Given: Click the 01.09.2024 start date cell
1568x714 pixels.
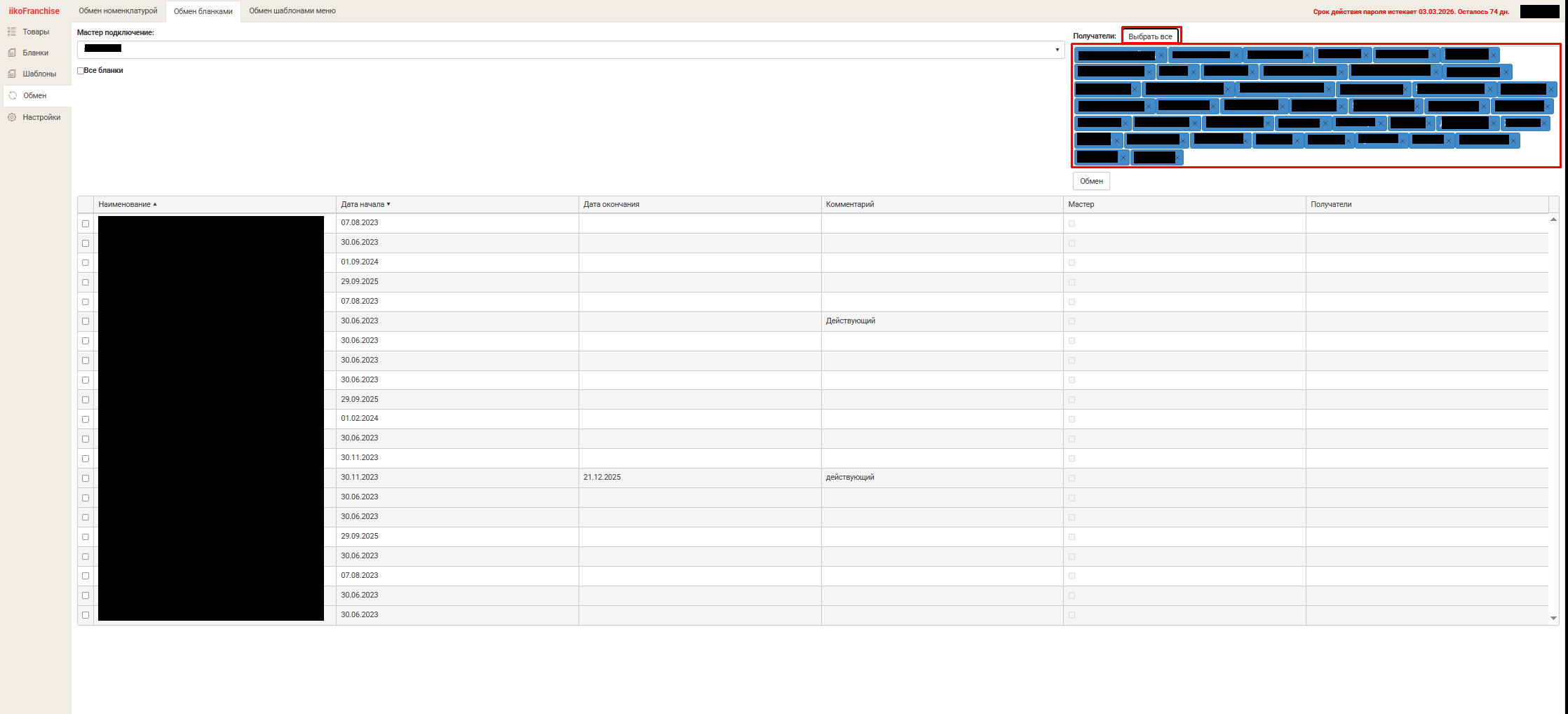Looking at the screenshot, I should [x=457, y=262].
